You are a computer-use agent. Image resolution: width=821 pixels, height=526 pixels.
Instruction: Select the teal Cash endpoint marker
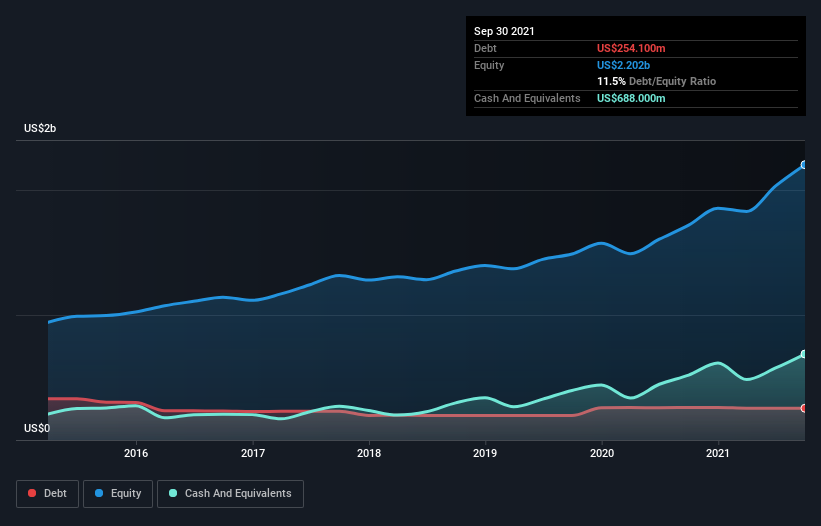(804, 355)
